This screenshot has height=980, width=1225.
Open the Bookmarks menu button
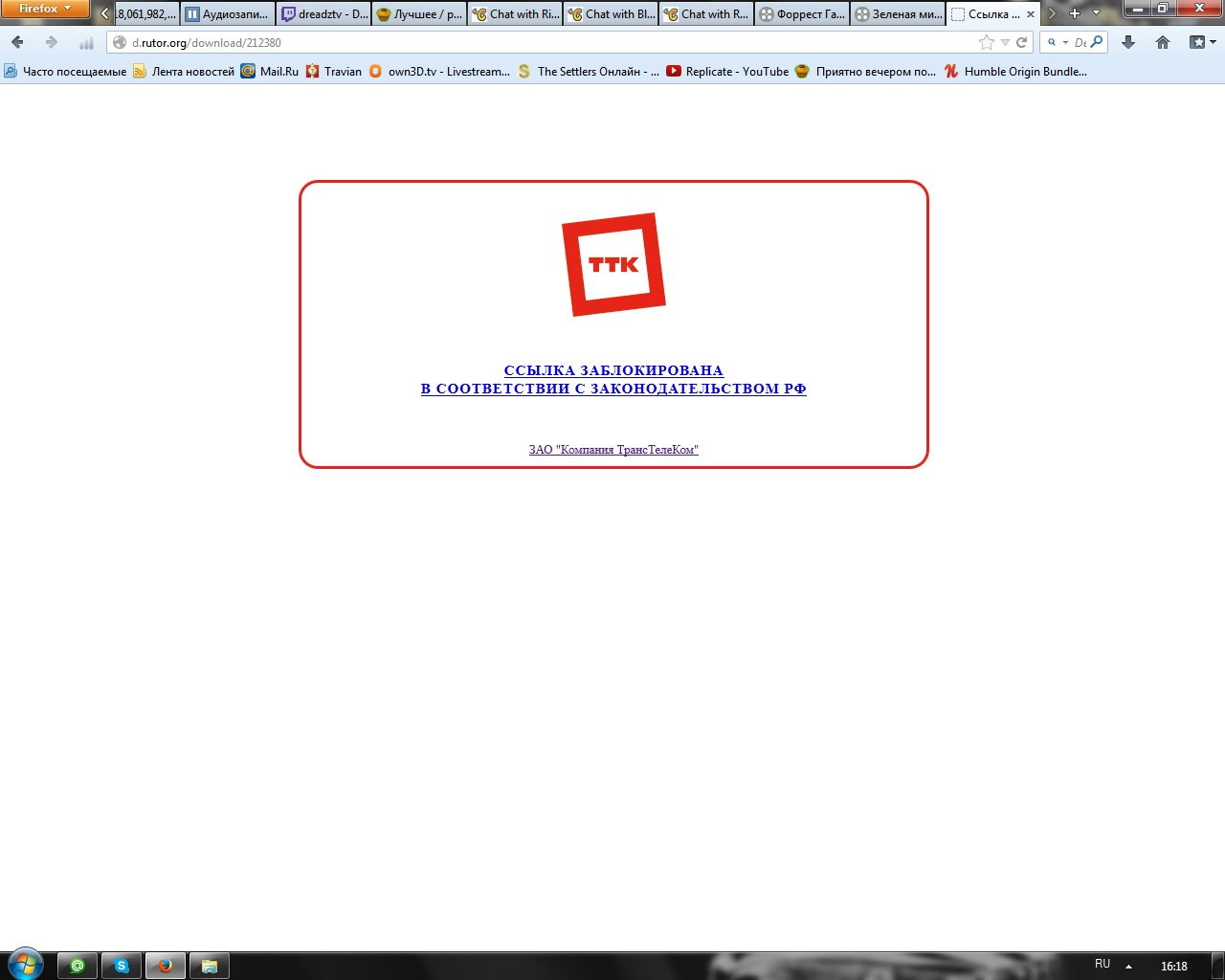click(x=1202, y=42)
